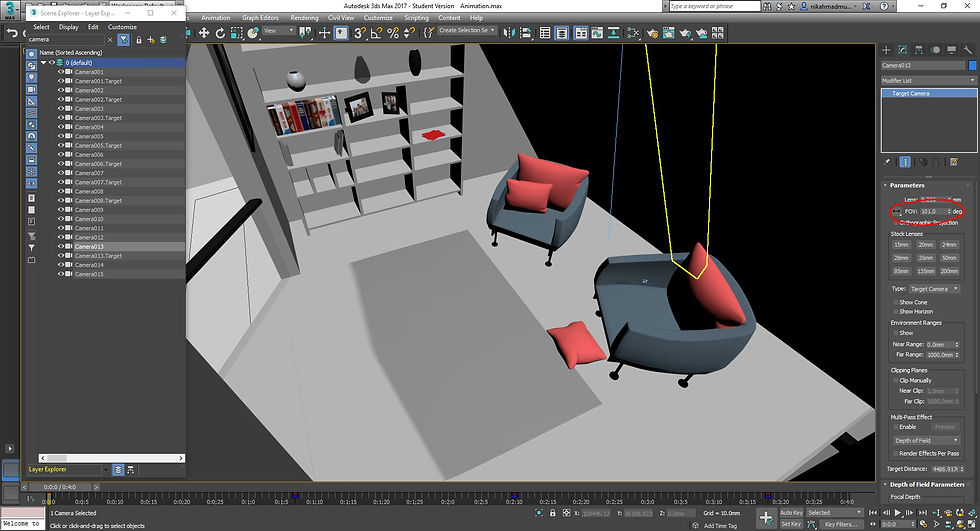Enable the Multi-Pass Effect checkbox
Image resolution: width=980 pixels, height=531 pixels.
coord(896,427)
